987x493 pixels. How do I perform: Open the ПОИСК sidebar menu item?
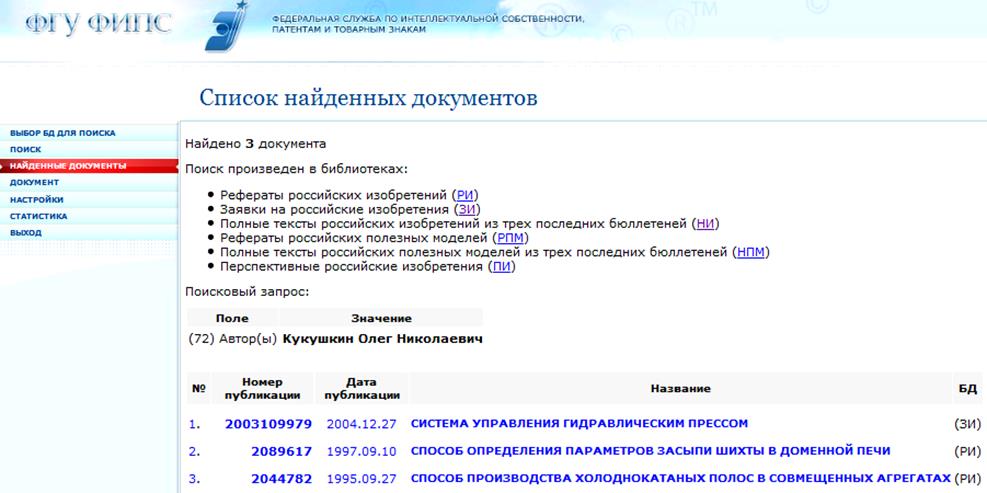tap(26, 150)
